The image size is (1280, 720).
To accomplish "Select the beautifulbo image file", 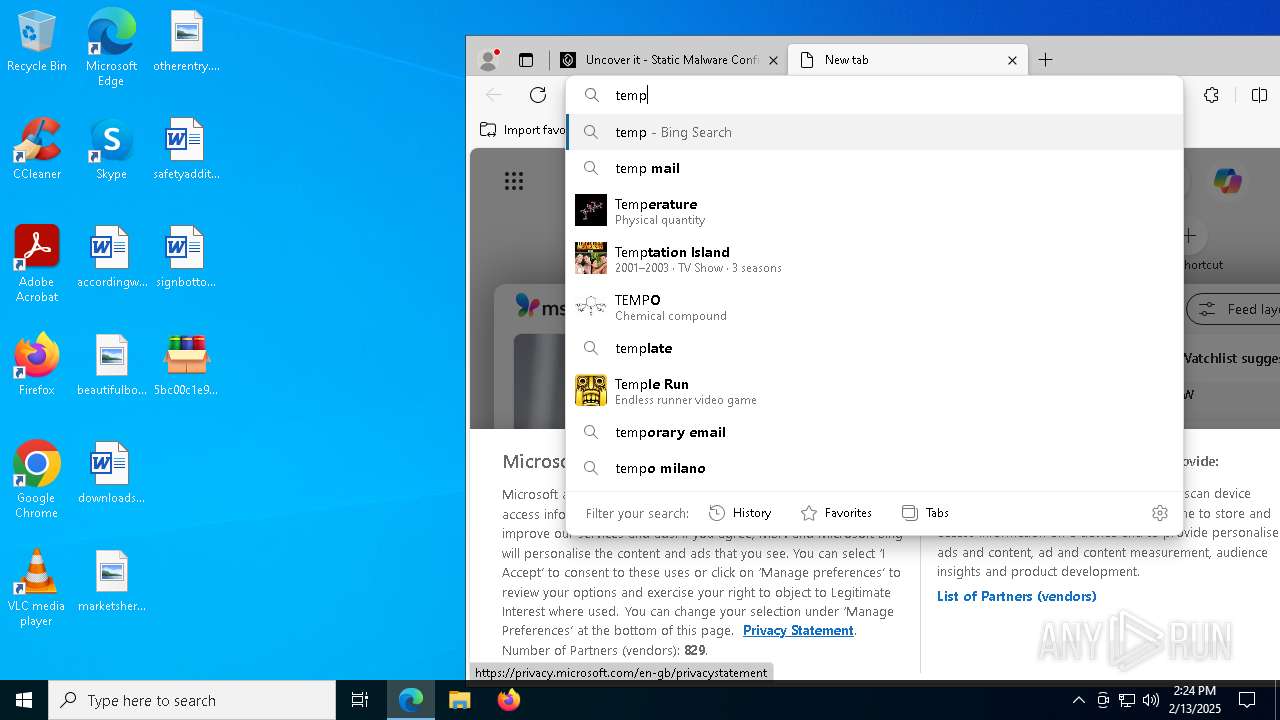I will pos(111,366).
